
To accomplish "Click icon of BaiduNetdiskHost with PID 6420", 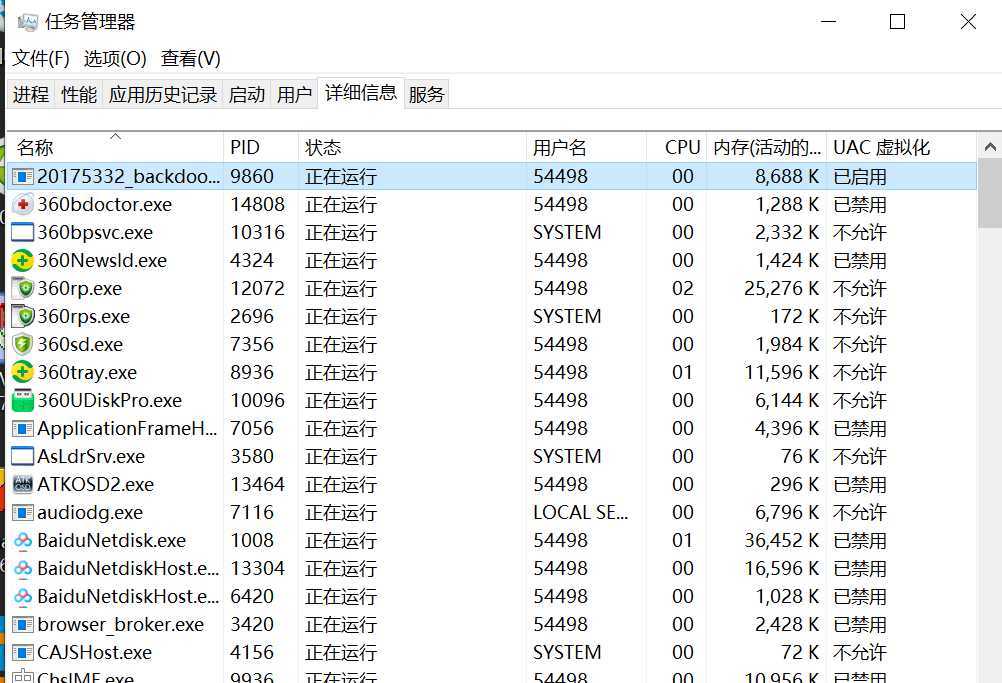I will (x=22, y=597).
